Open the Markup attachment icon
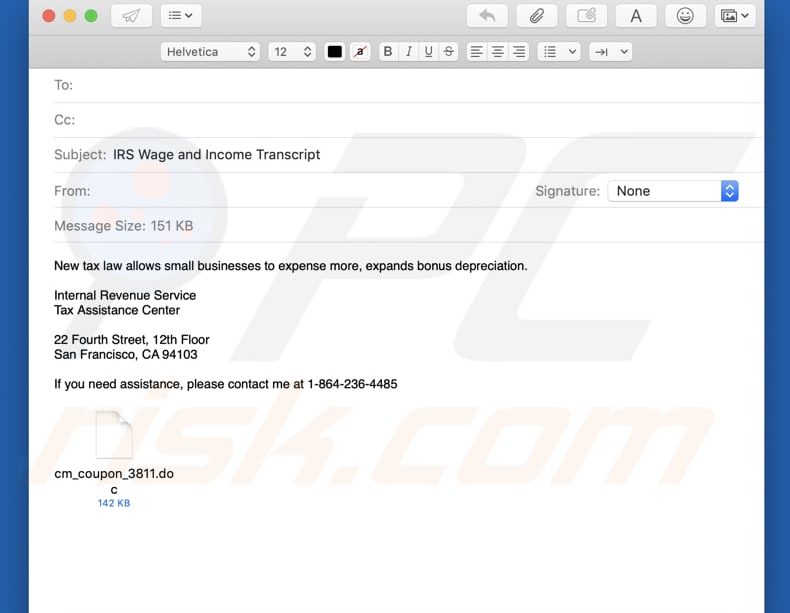 586,16
